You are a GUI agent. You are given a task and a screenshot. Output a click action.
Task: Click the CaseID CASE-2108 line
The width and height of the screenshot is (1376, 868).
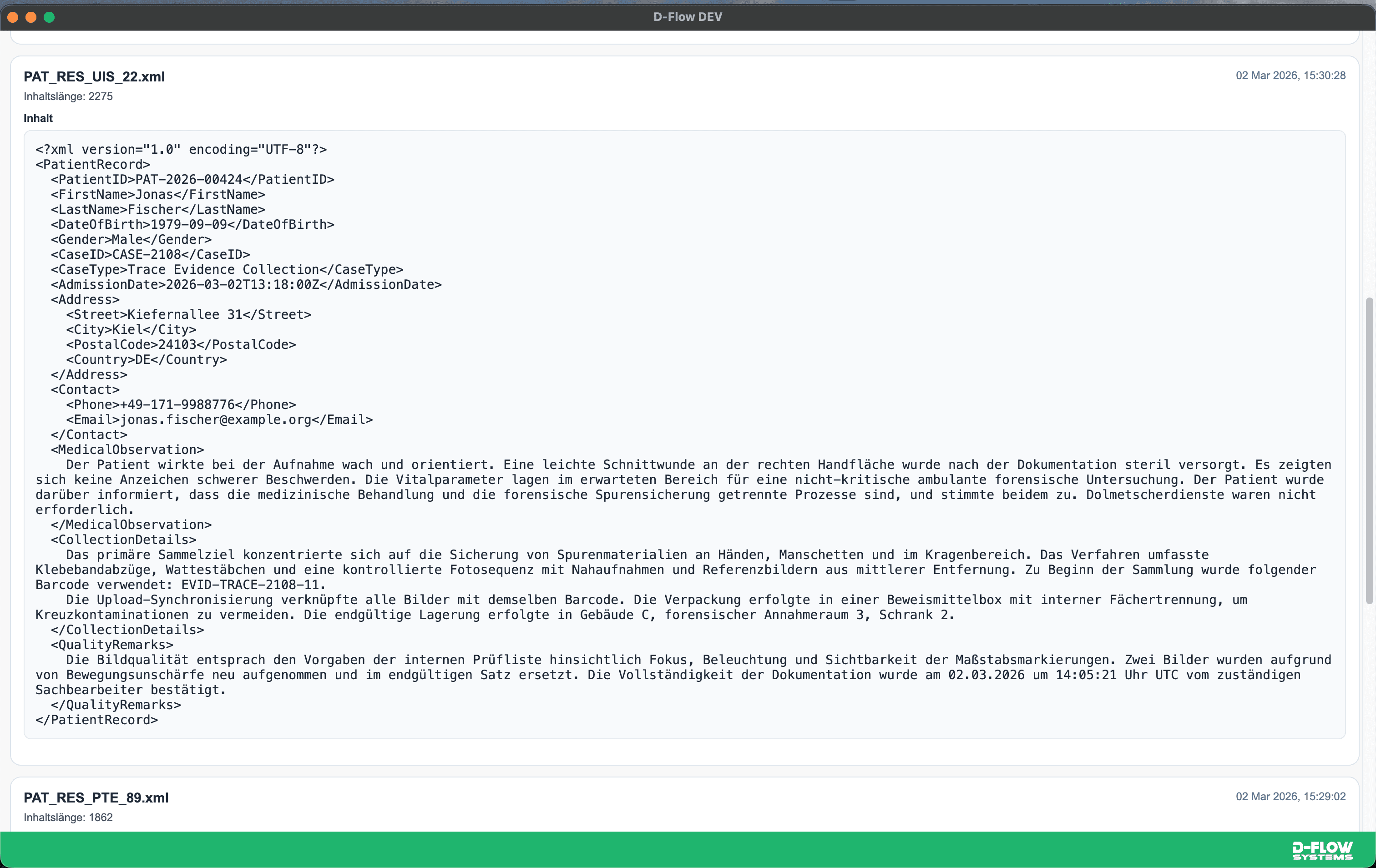coord(150,254)
